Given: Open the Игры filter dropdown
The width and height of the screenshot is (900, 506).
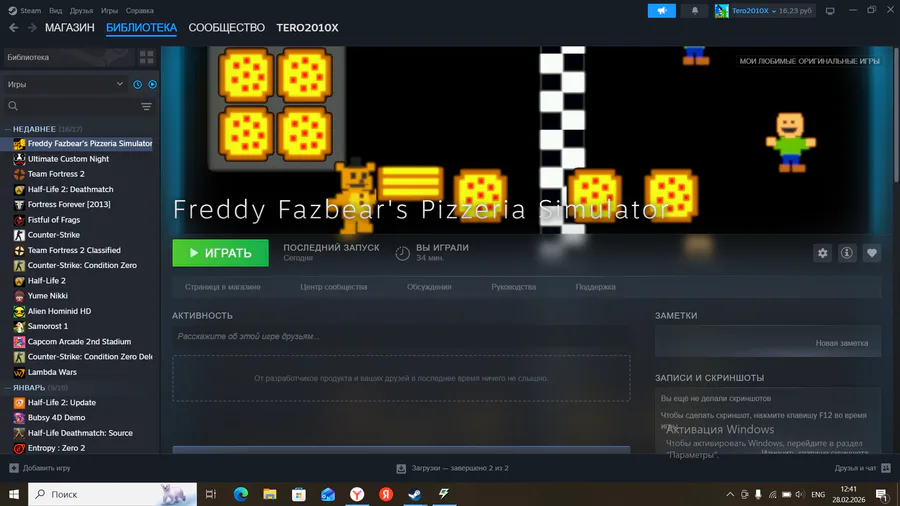Looking at the screenshot, I should [64, 84].
